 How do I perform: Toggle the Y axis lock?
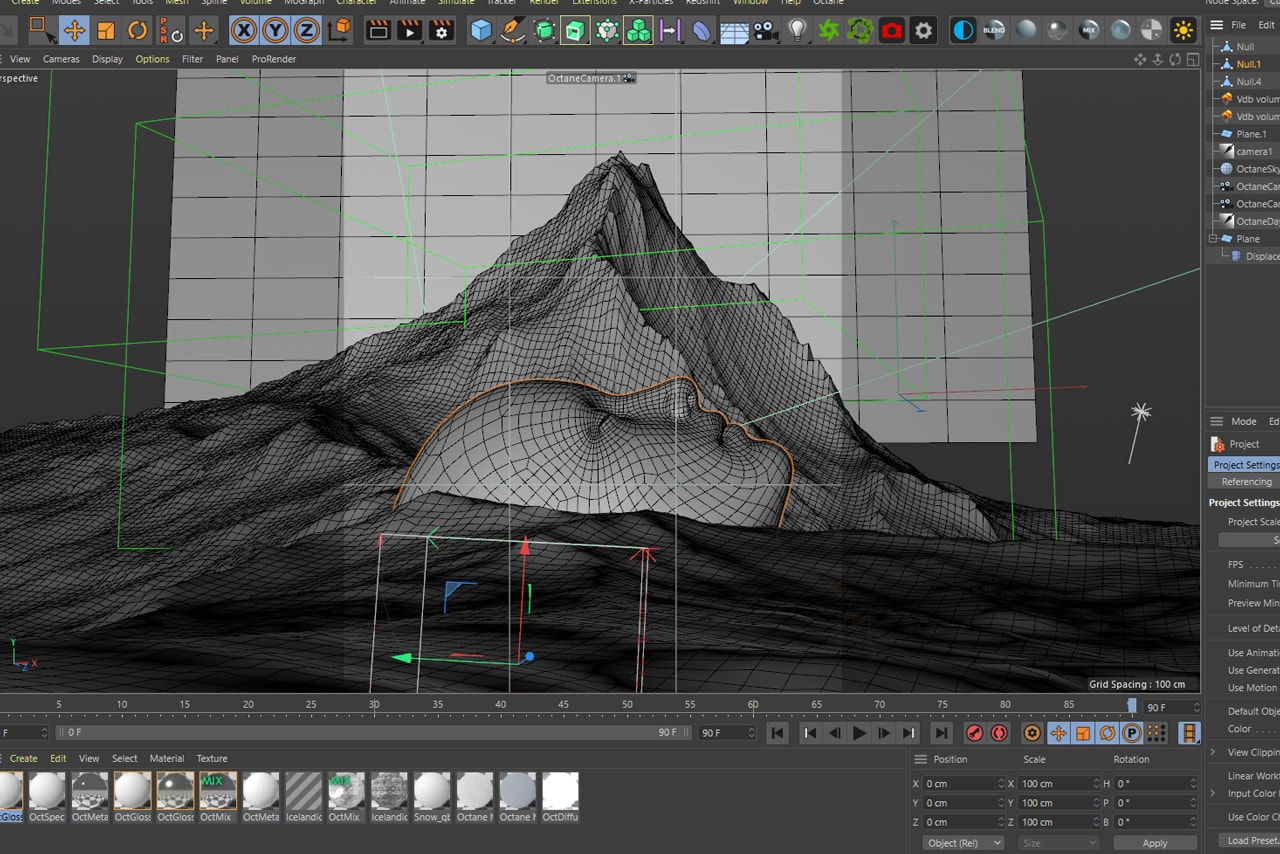[x=275, y=30]
